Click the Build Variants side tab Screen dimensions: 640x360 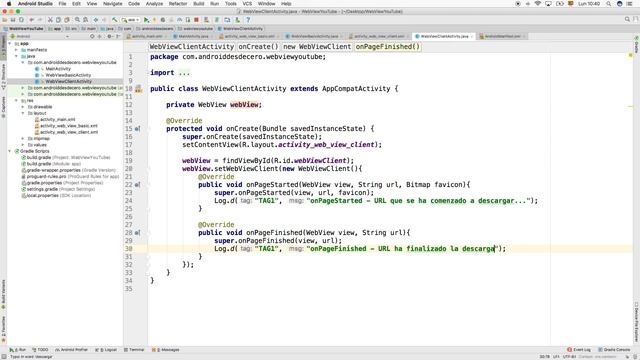[x=3, y=294]
